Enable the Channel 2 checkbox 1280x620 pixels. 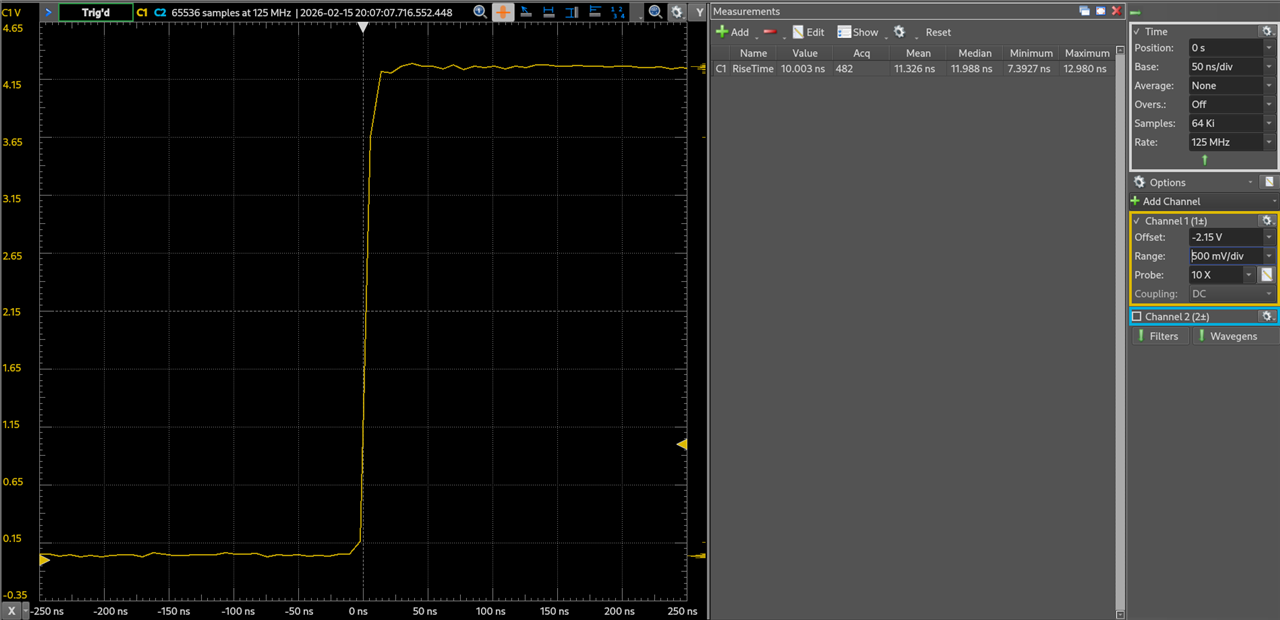click(1136, 317)
